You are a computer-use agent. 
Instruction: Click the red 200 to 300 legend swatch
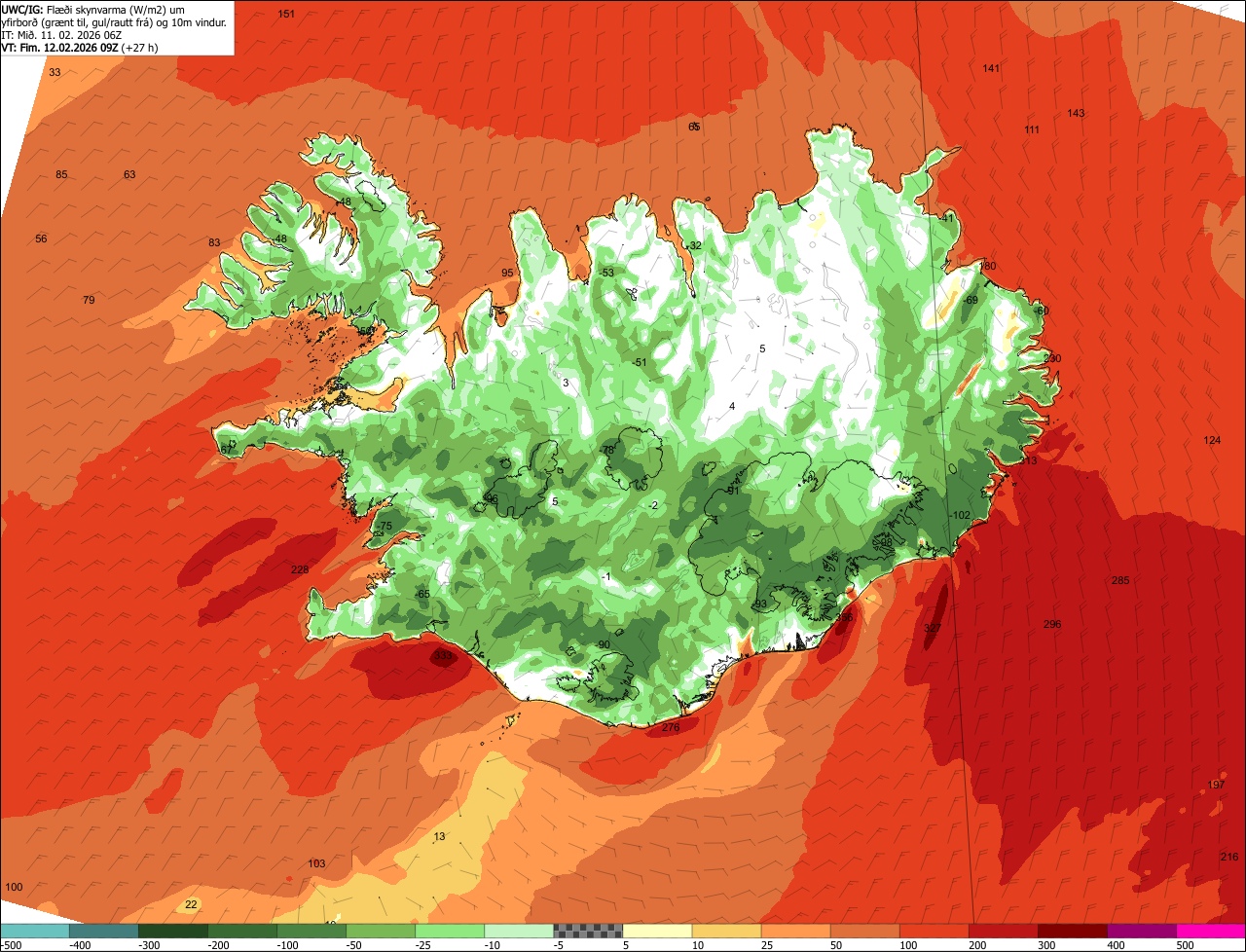[1003, 931]
